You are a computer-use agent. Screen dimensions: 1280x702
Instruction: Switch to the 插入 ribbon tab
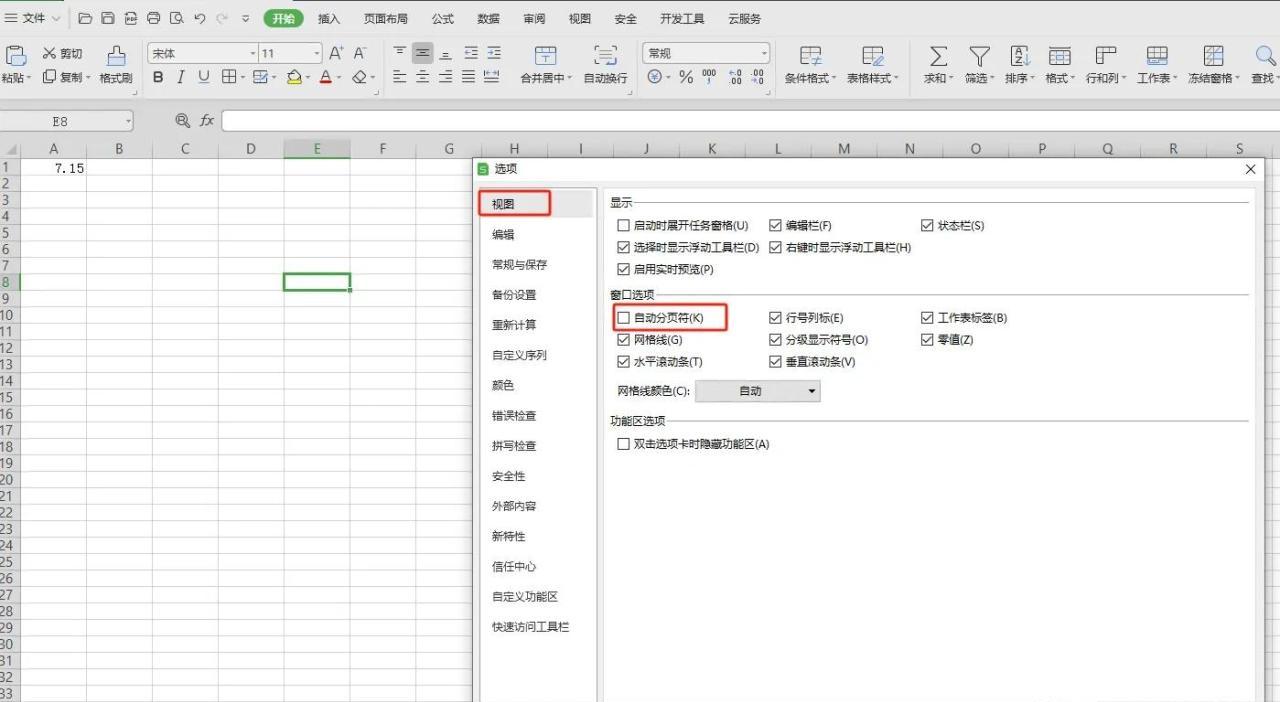point(329,18)
